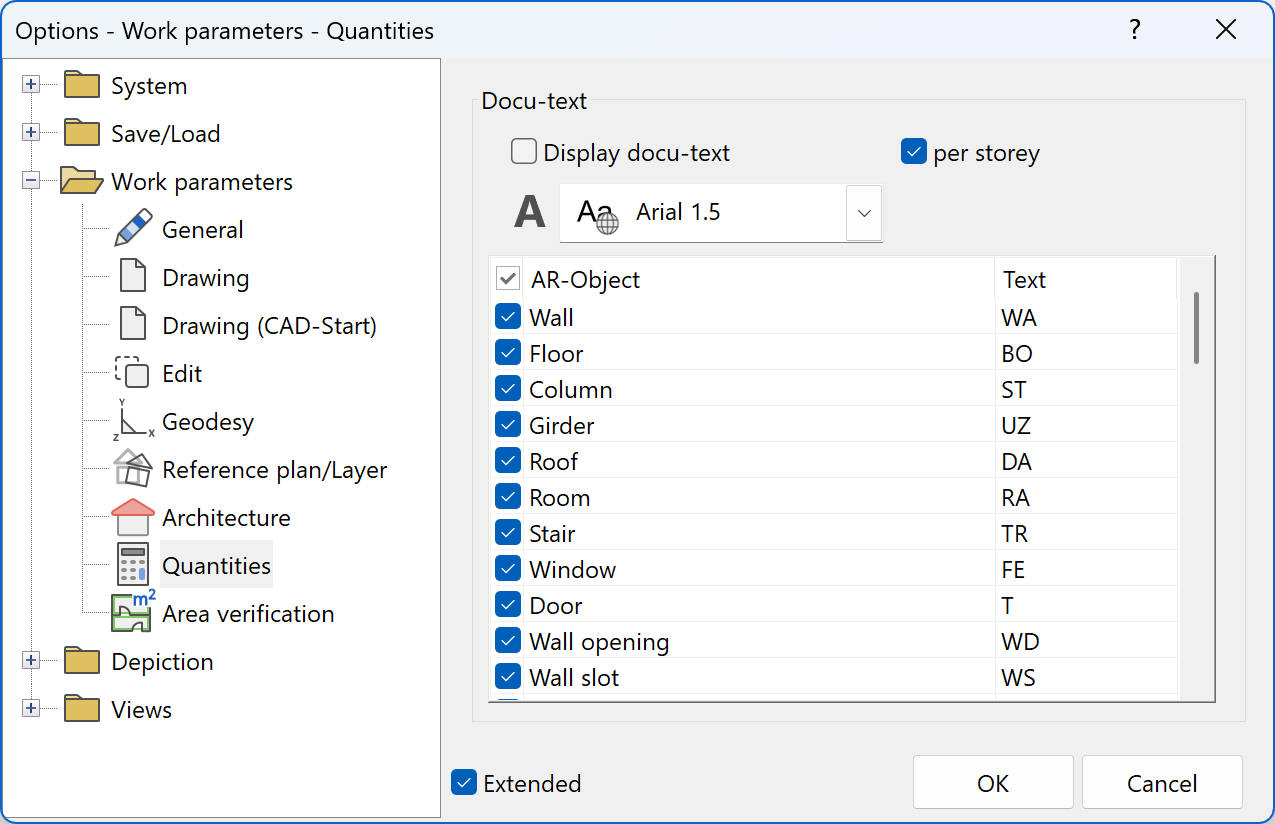
Task: Disable the per storey option
Action: point(913,151)
